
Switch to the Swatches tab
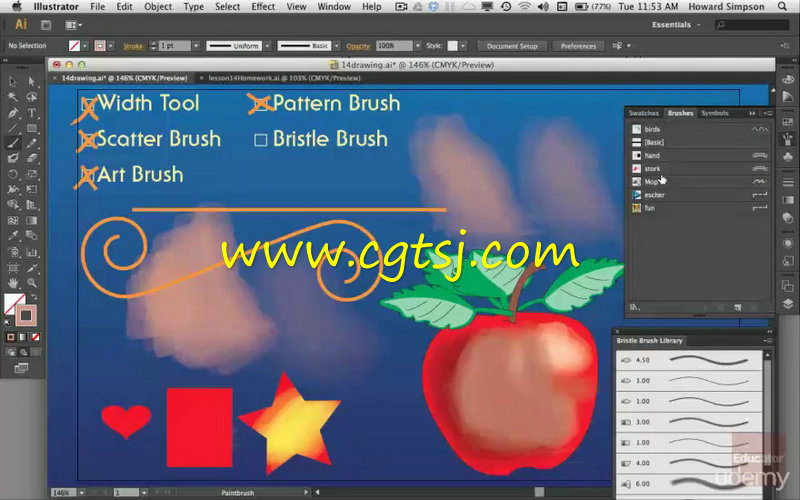tap(643, 113)
